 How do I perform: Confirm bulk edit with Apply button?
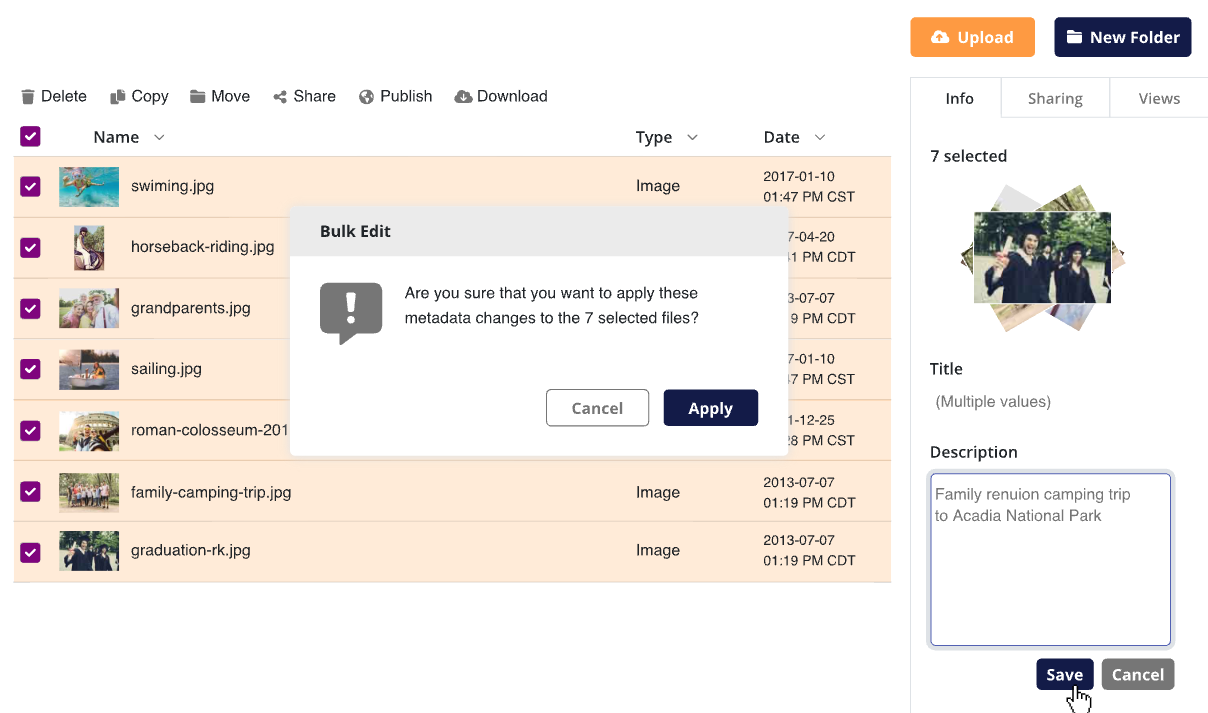[x=710, y=408]
